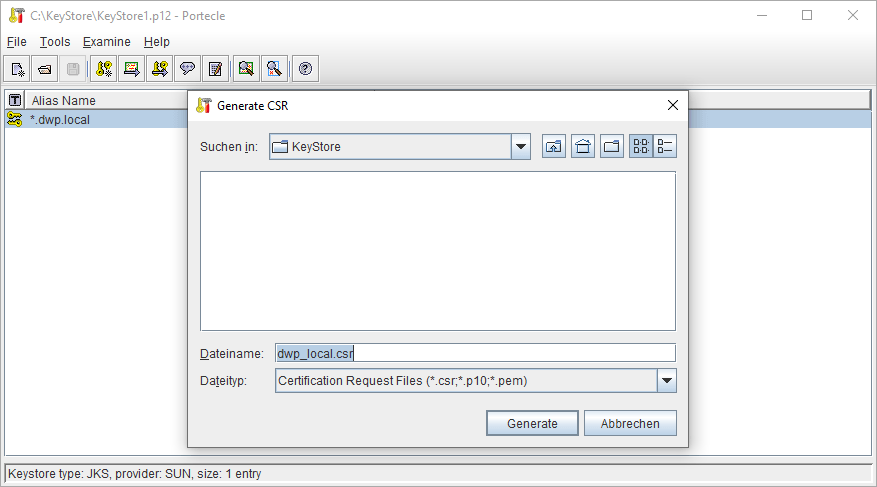The width and height of the screenshot is (877, 487).
Task: Jump to the home directory
Action: click(583, 147)
